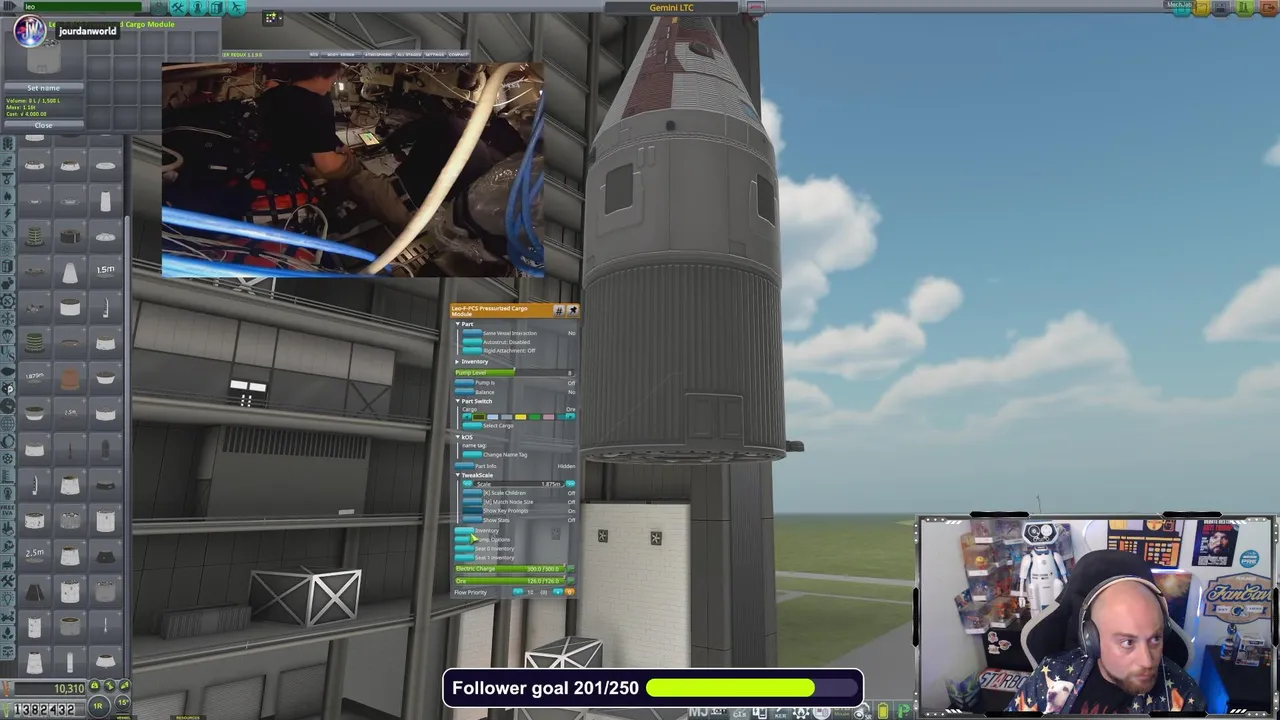1280x720 pixels.
Task: Toggle advanced parts mode arrow
Action: coord(10,7)
